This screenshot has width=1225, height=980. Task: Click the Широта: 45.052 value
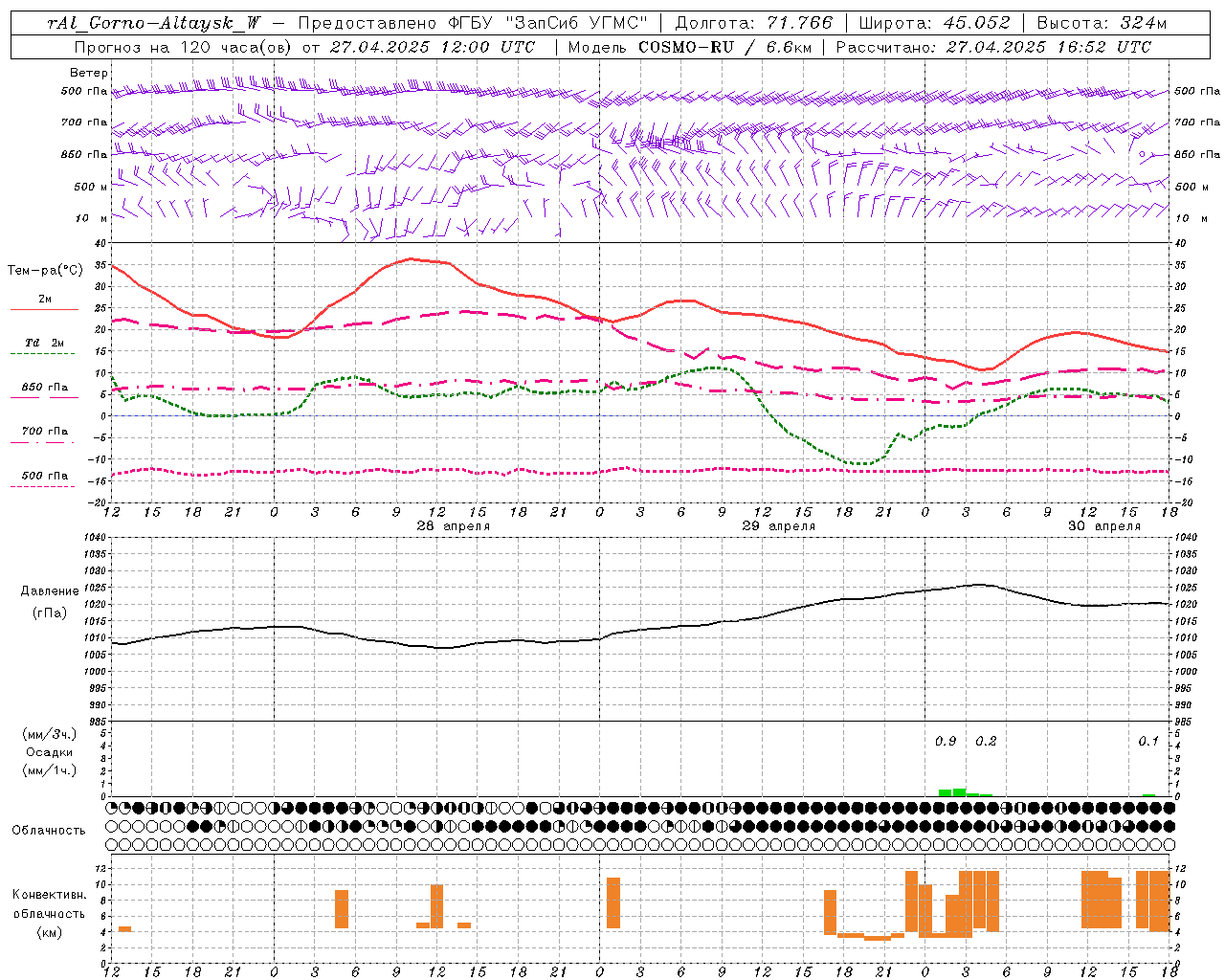click(x=935, y=22)
